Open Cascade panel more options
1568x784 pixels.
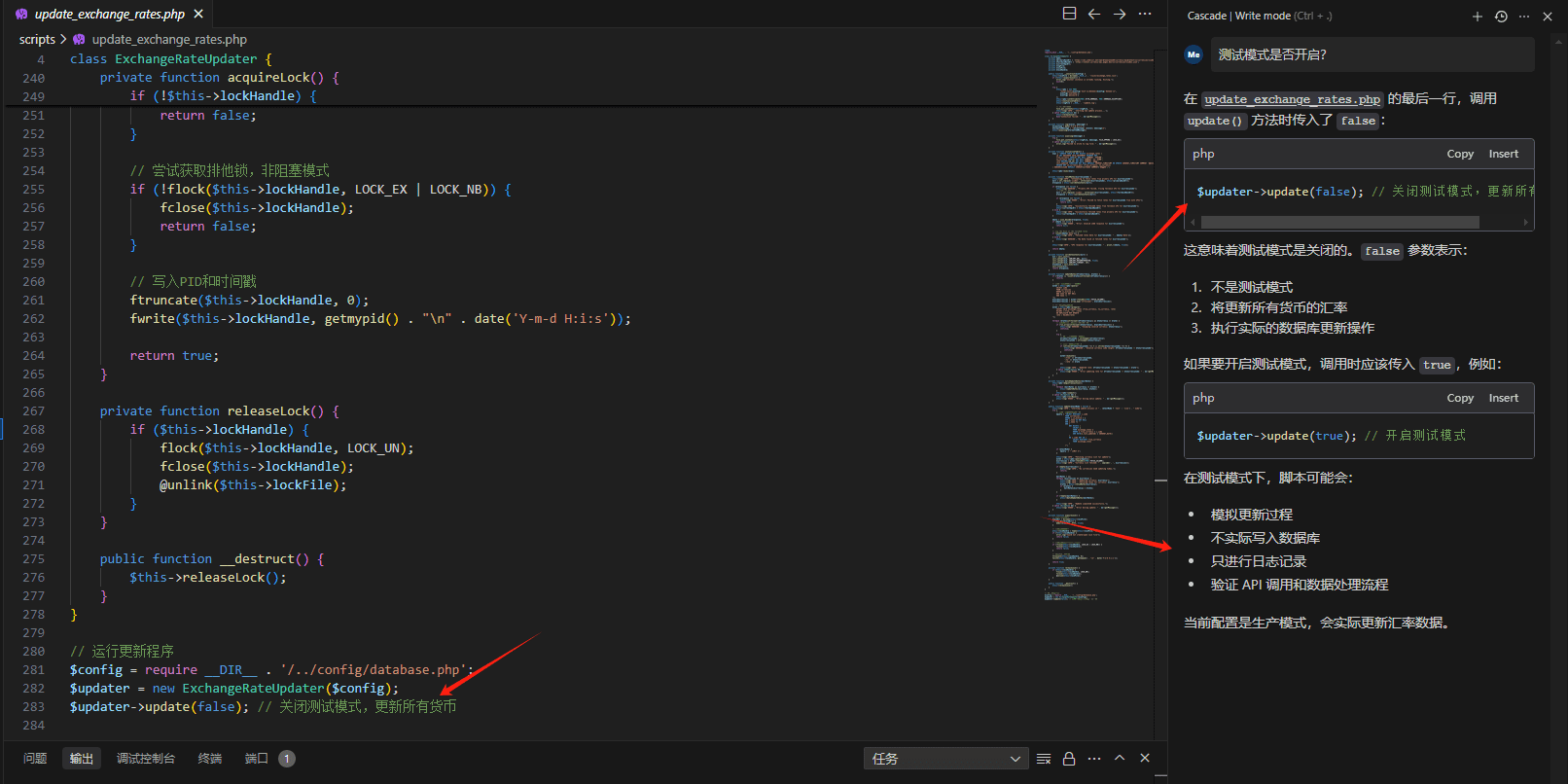[x=1524, y=17]
